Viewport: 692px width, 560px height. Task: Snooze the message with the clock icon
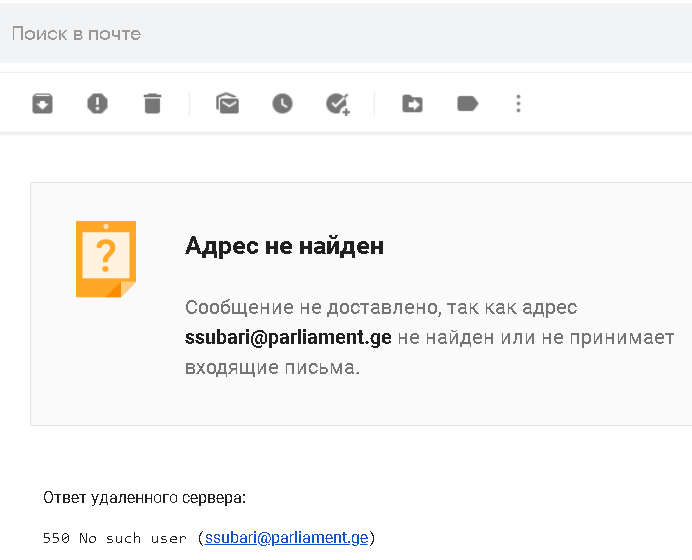[283, 103]
